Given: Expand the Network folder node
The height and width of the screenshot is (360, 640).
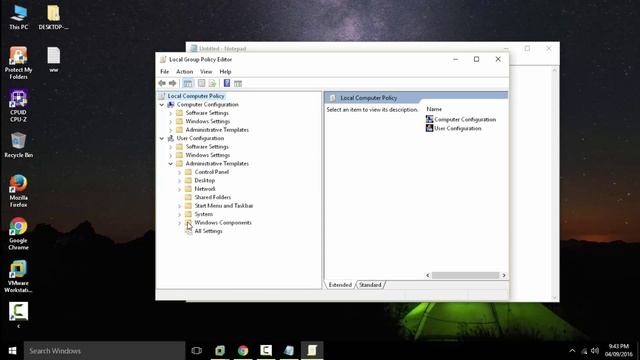Looking at the screenshot, I should pyautogui.click(x=180, y=189).
